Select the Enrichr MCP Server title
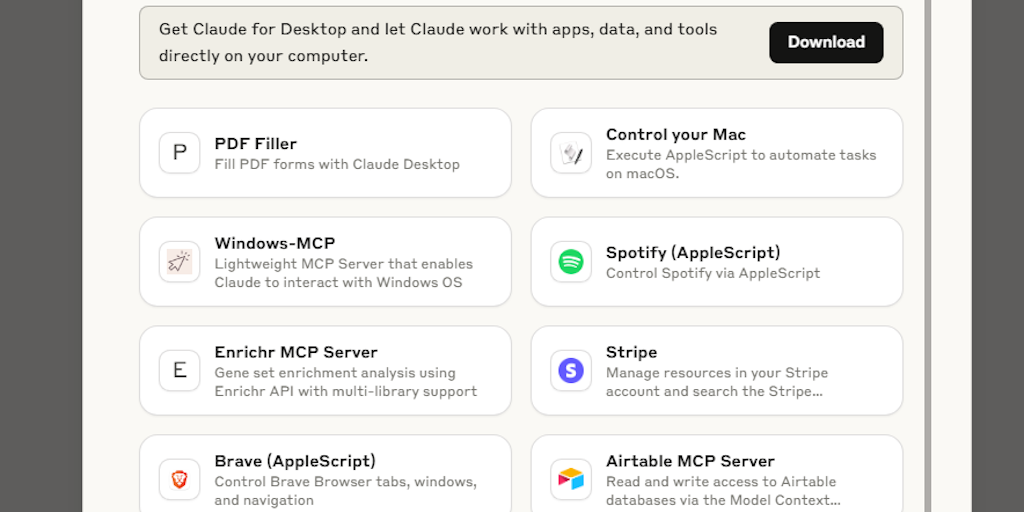This screenshot has height=512, width=1024. click(x=296, y=352)
